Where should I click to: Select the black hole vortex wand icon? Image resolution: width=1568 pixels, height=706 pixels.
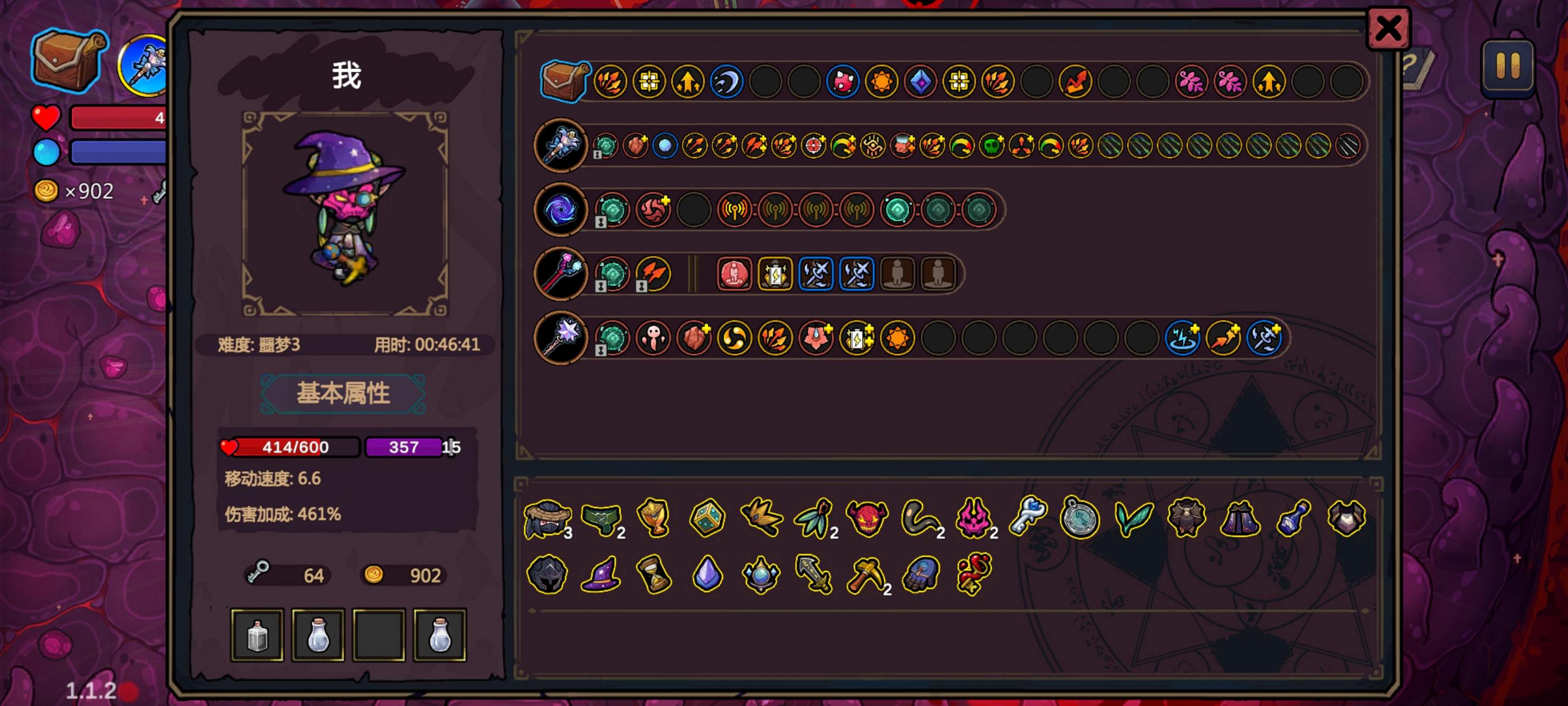tap(560, 210)
